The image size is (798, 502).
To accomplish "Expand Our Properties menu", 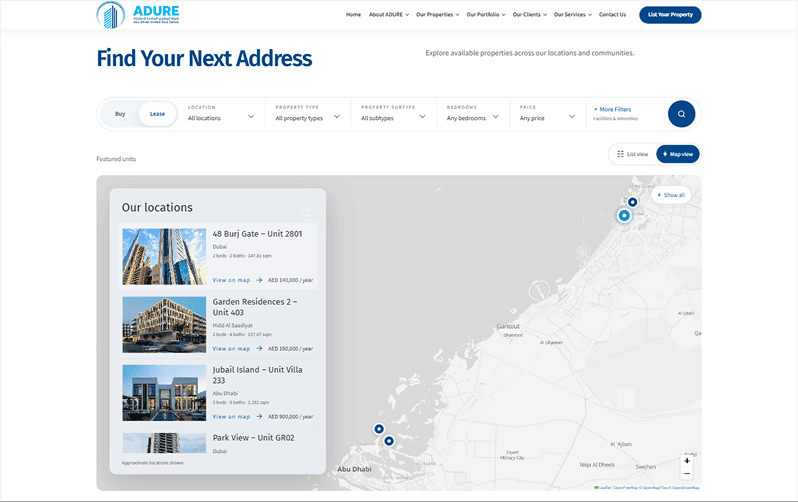I will coord(438,15).
